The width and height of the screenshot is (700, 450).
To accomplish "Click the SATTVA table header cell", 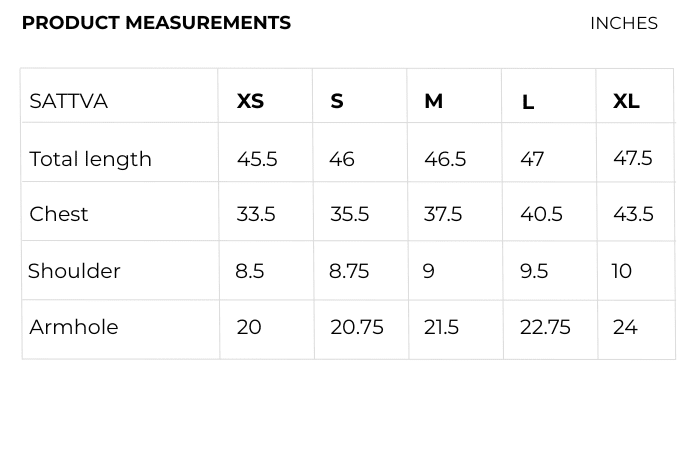I will coord(68,101).
